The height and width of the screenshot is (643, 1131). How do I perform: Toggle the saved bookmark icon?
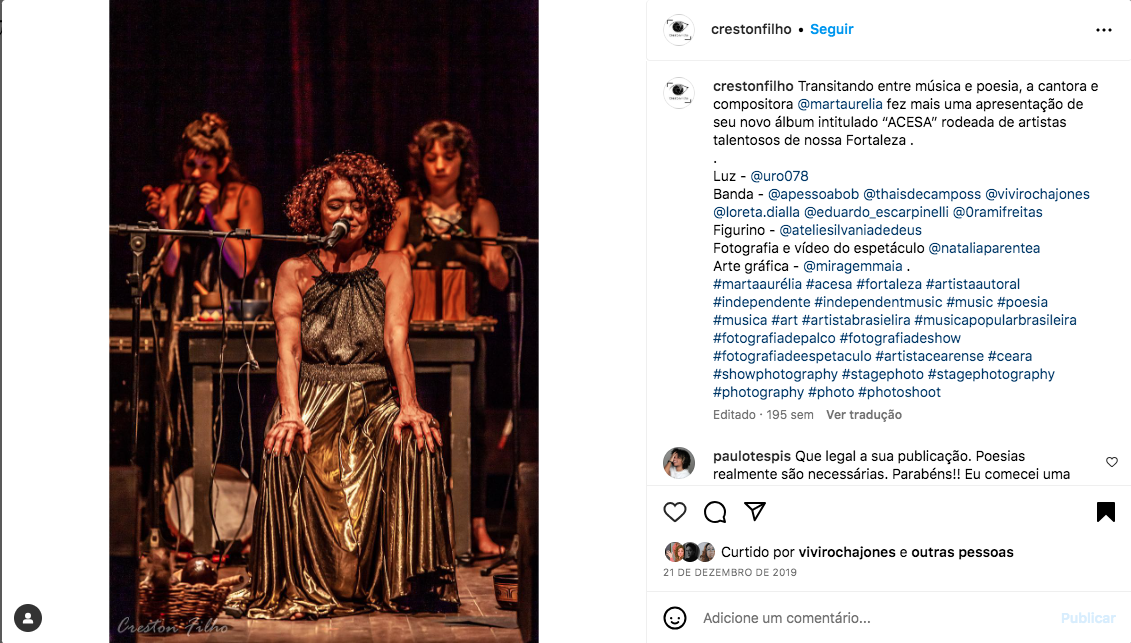[1106, 512]
